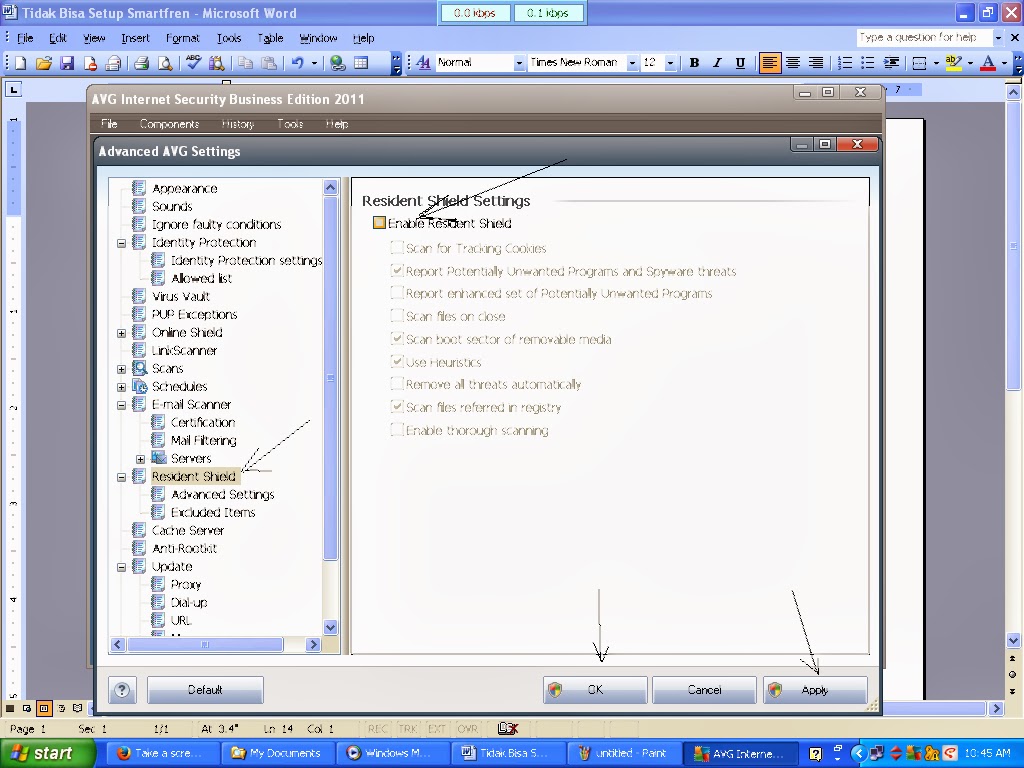Click the Italic button in Word toolbar

tap(717, 63)
